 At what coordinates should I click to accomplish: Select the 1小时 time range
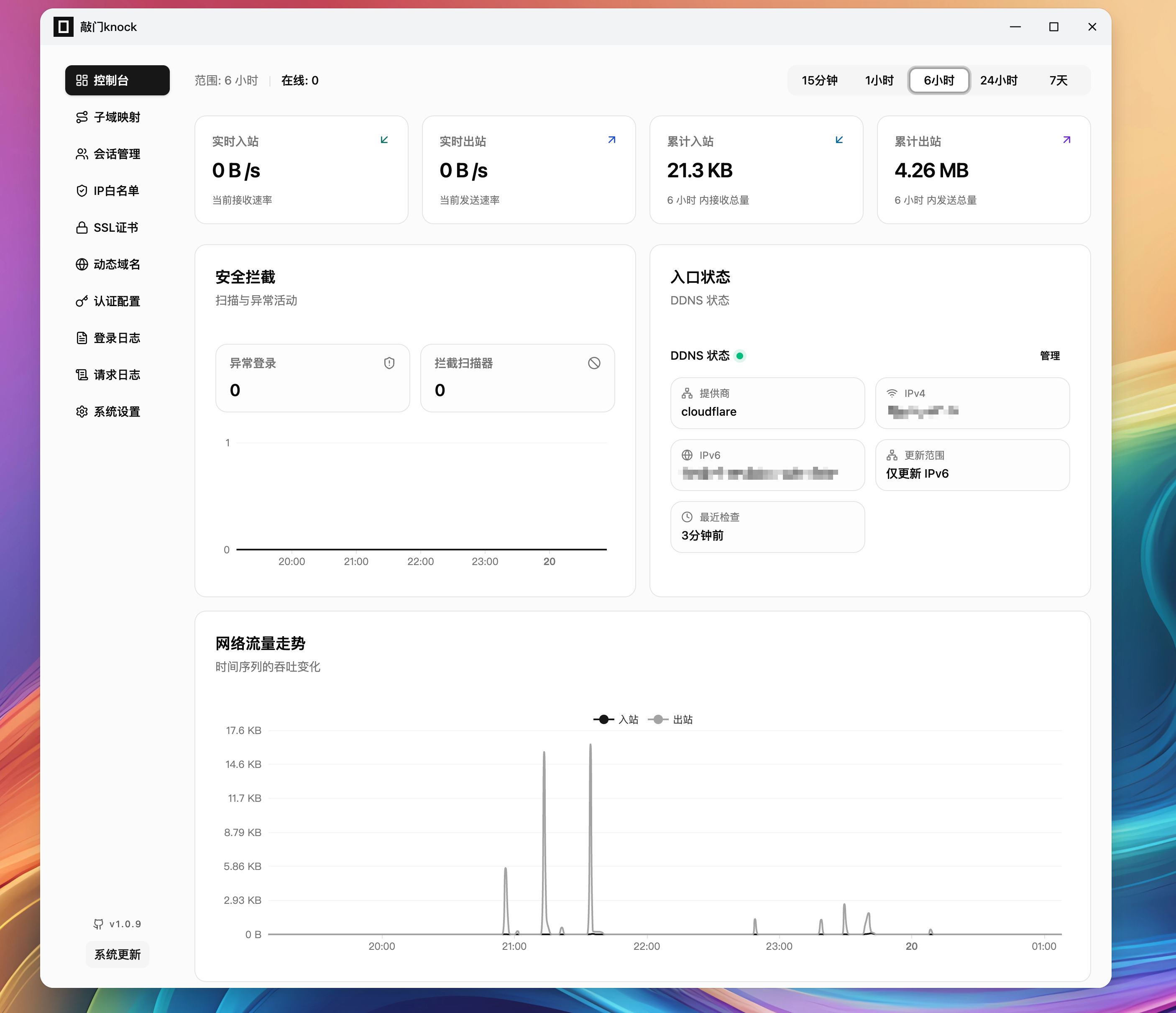(879, 81)
